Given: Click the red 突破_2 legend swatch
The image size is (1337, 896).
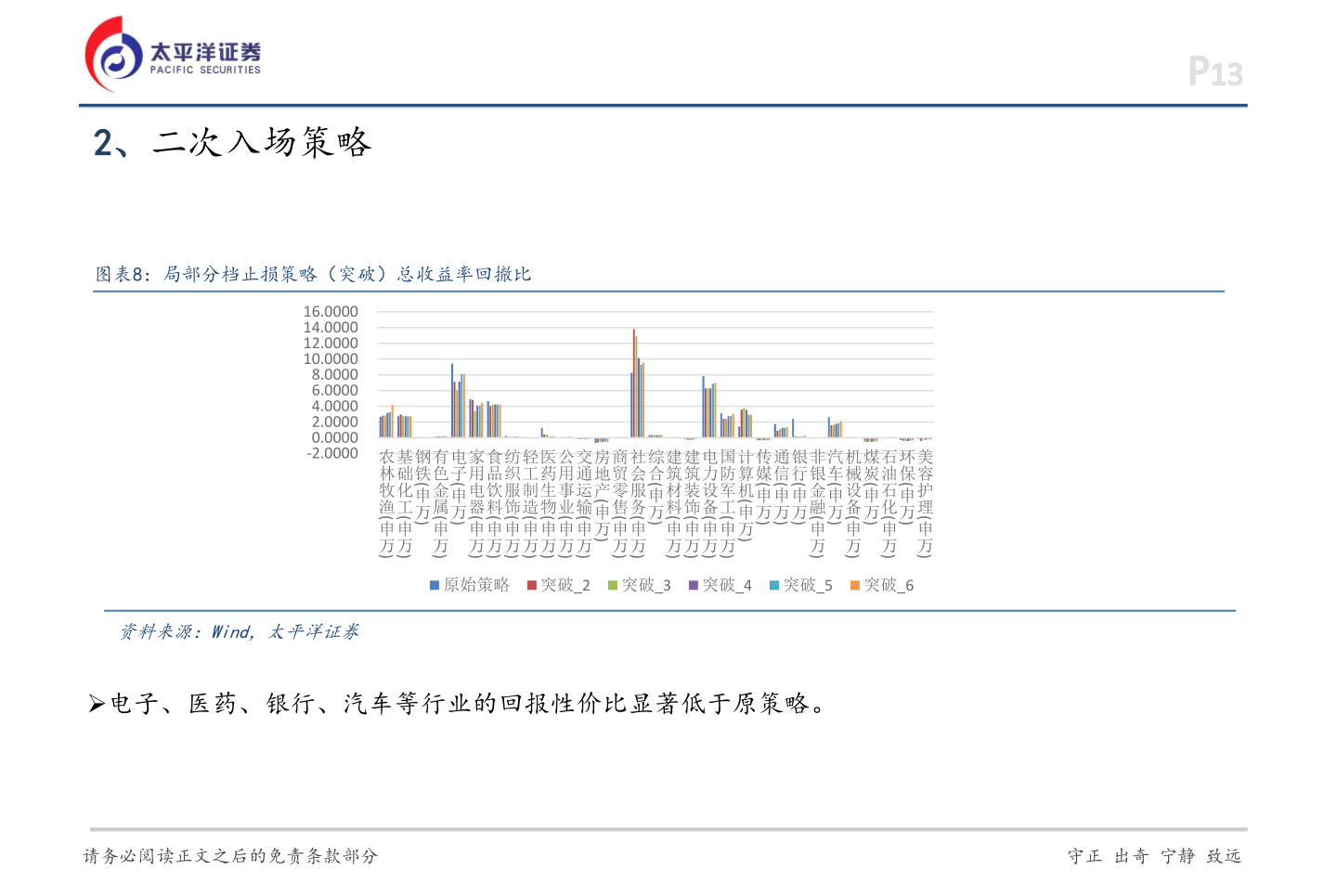Looking at the screenshot, I should click(x=532, y=585).
